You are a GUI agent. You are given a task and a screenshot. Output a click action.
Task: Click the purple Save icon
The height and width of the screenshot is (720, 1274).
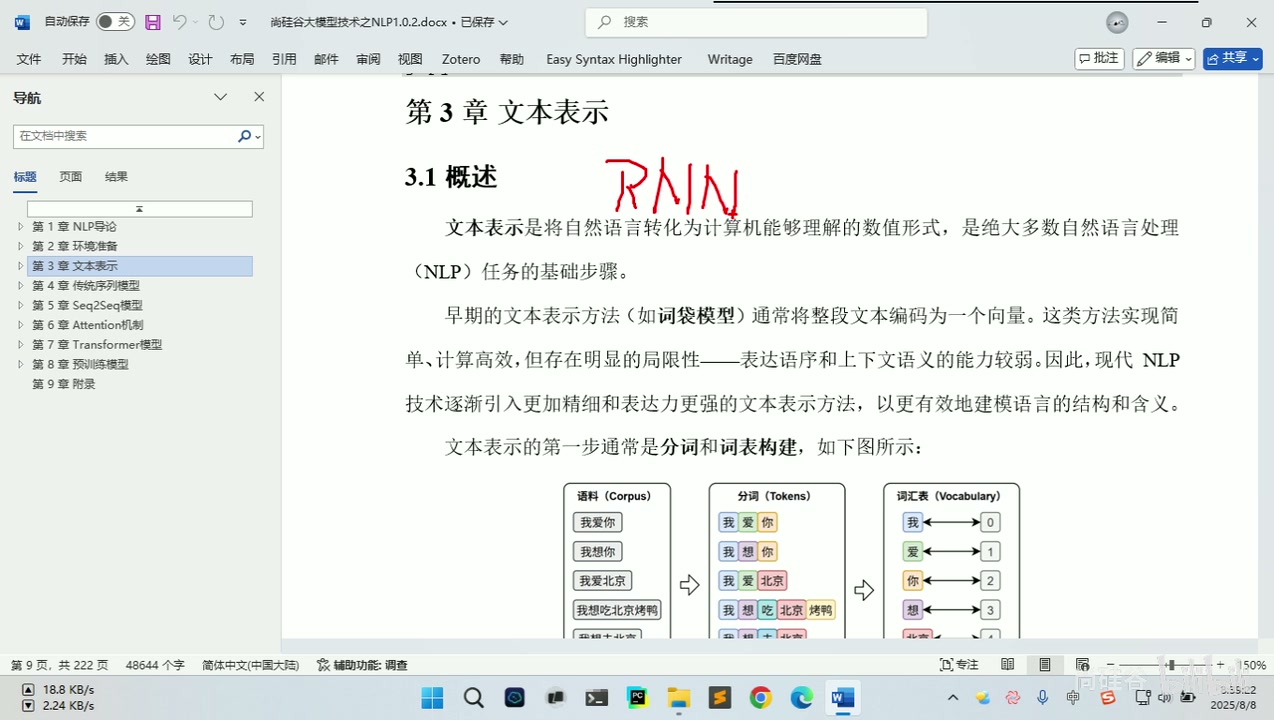153,22
